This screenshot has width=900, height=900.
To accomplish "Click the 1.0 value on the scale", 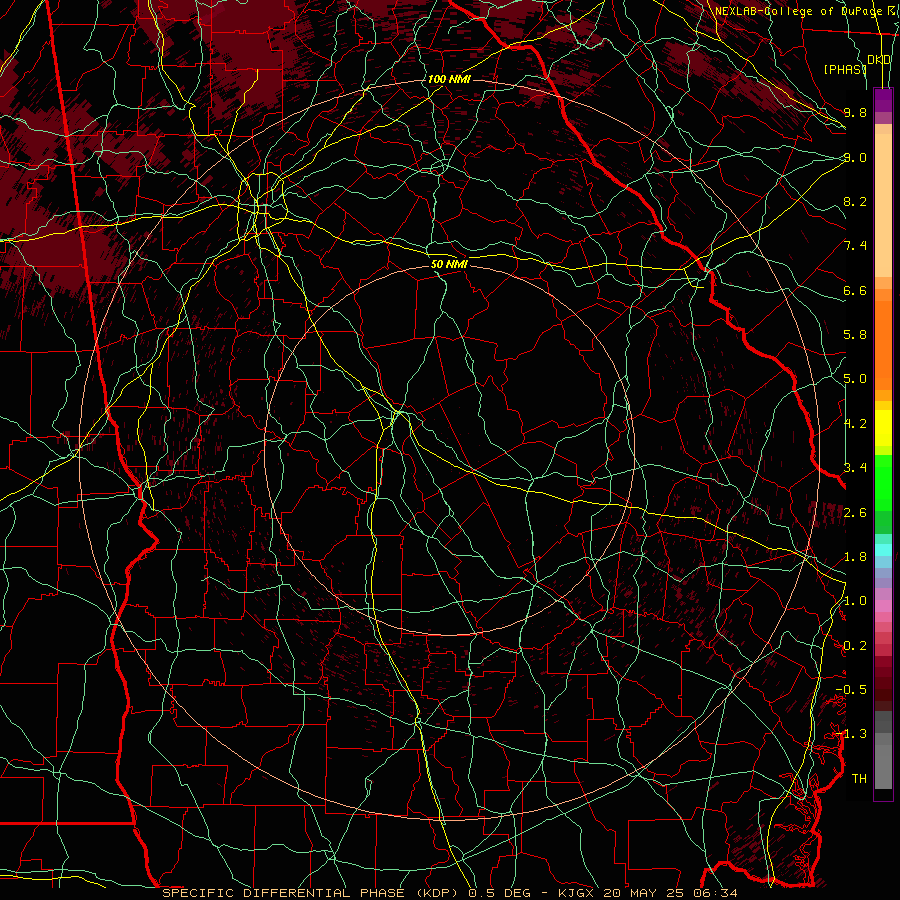I will 855,601.
